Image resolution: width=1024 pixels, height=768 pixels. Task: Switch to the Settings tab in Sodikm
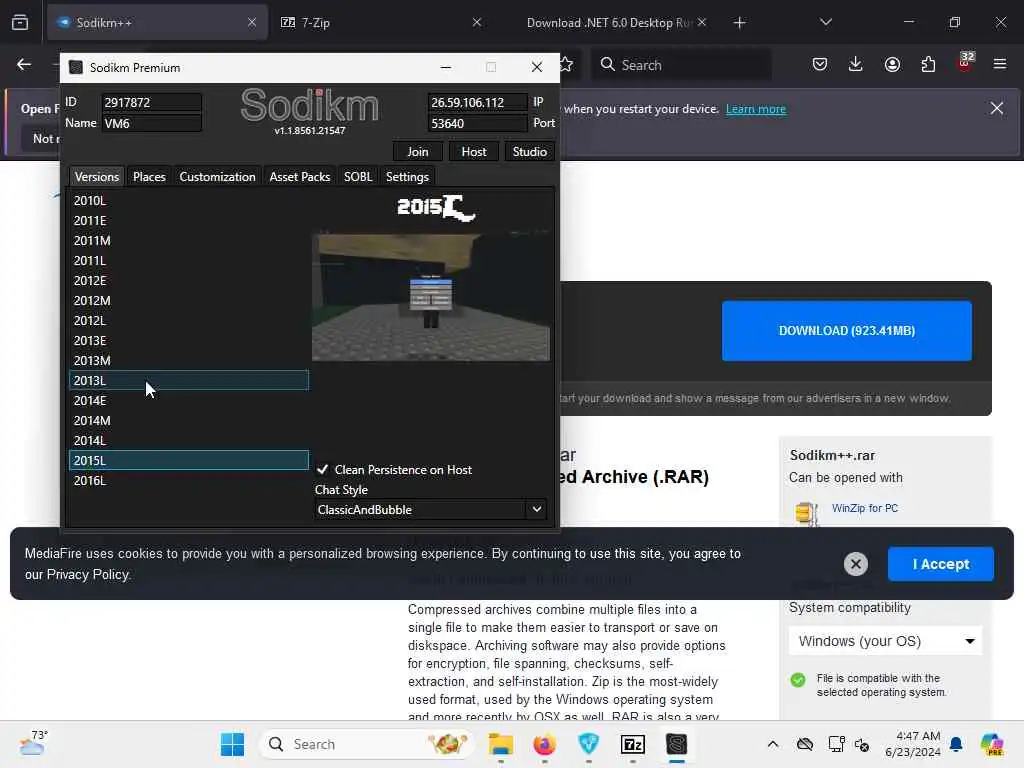point(407,176)
